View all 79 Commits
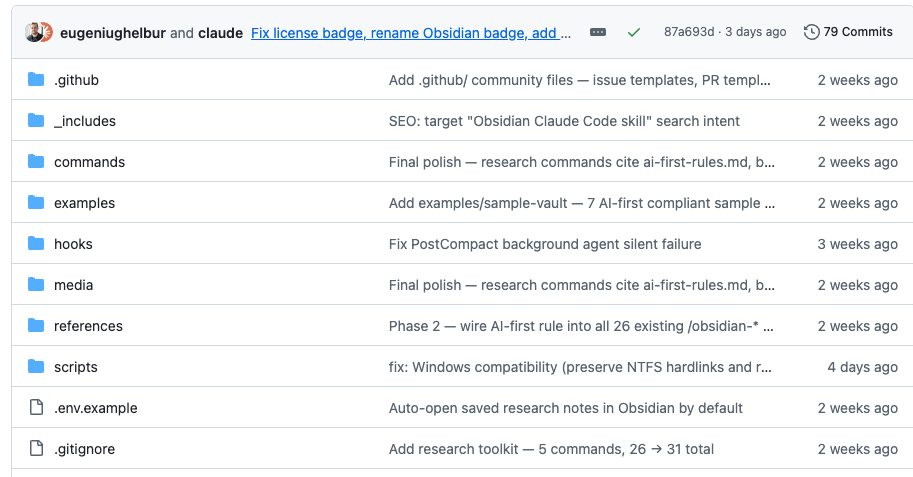The image size is (913, 477). [x=848, y=32]
